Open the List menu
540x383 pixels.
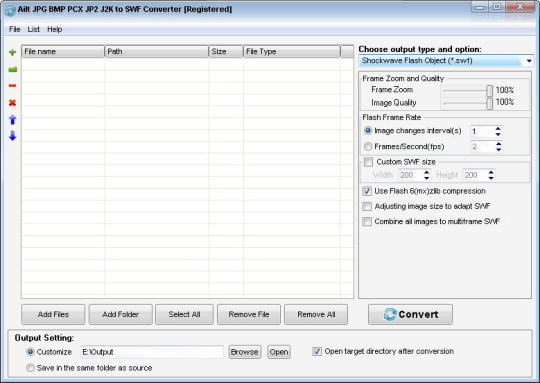(33, 29)
